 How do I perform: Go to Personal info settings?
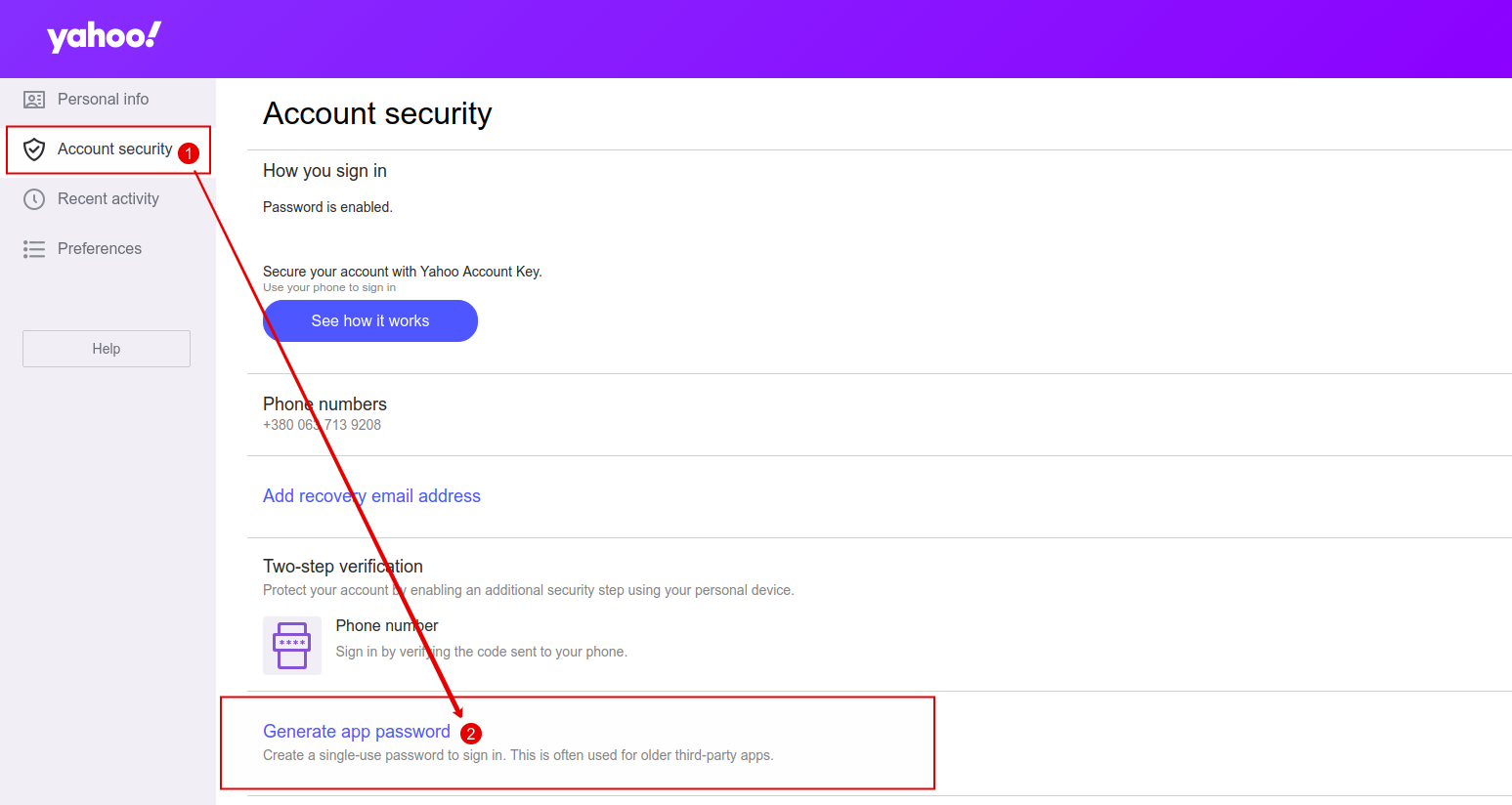(104, 99)
